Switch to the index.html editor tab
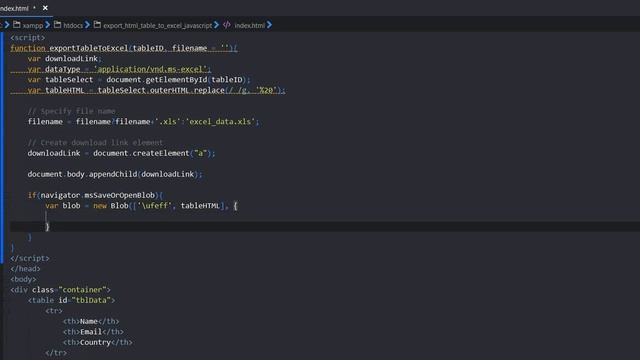Viewport: 640px width, 360px height. [x=14, y=8]
